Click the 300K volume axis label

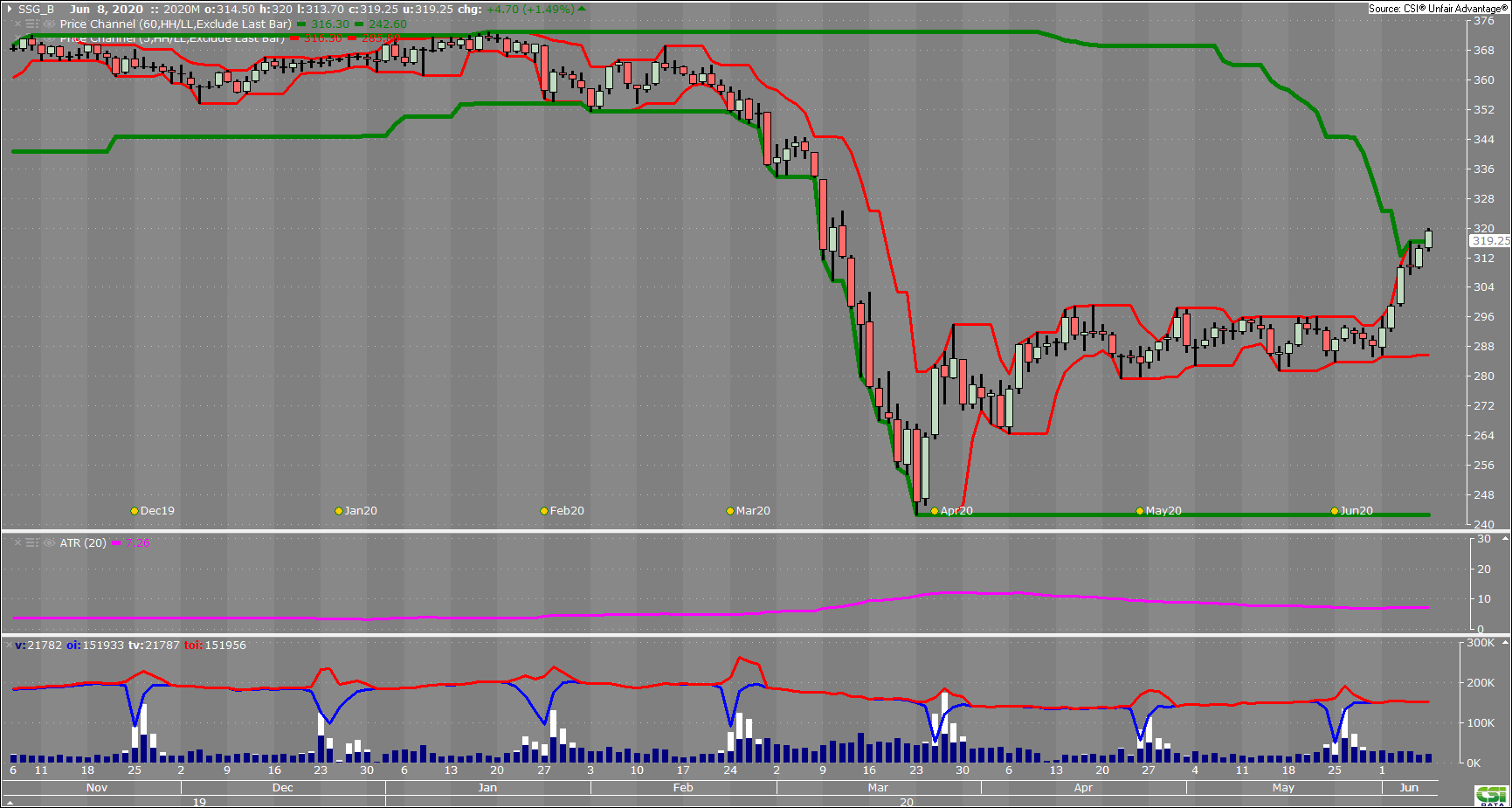click(x=1481, y=643)
